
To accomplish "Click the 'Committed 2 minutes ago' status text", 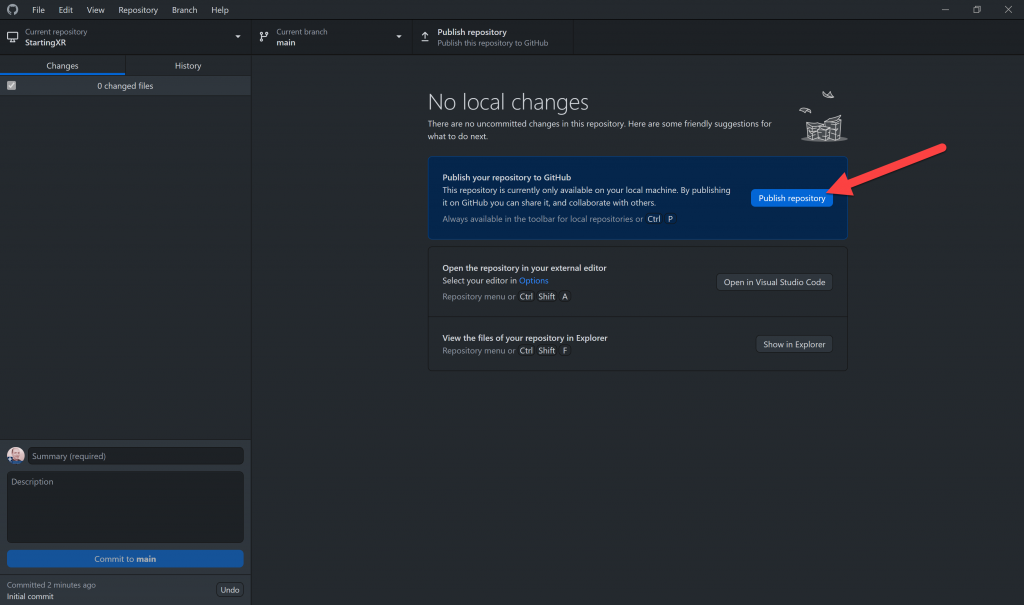I will (x=52, y=585).
